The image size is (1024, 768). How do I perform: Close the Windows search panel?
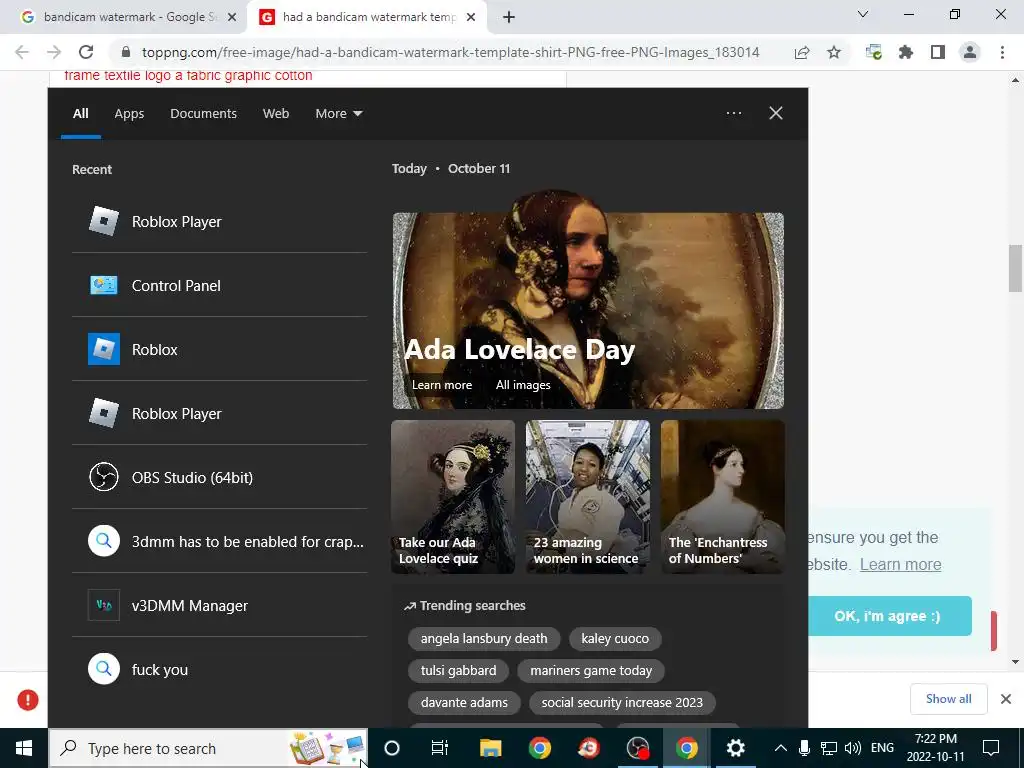click(776, 113)
